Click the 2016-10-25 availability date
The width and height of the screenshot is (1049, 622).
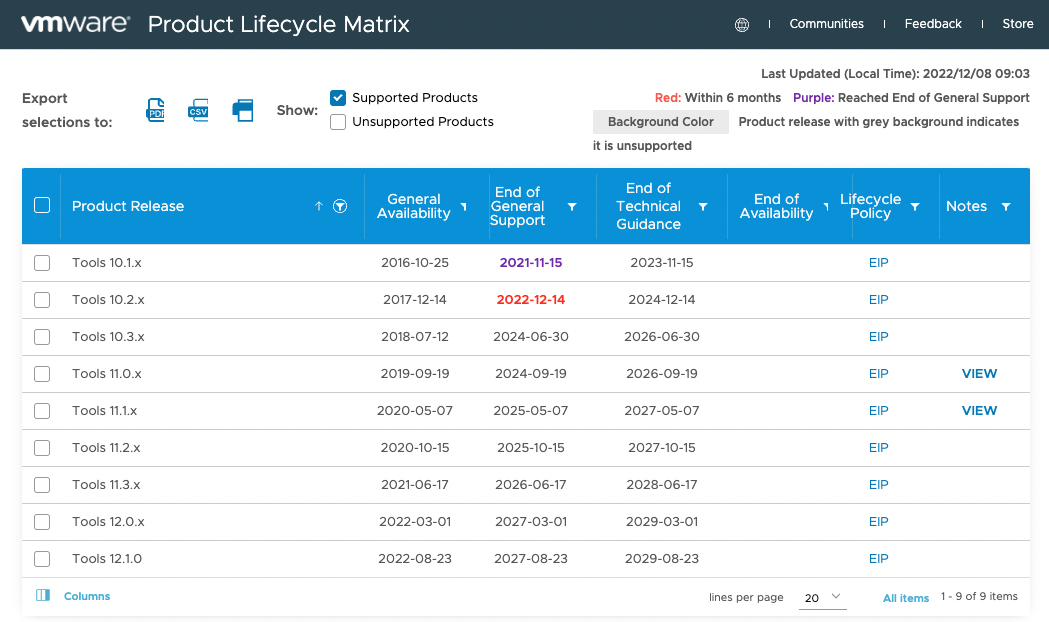point(415,263)
